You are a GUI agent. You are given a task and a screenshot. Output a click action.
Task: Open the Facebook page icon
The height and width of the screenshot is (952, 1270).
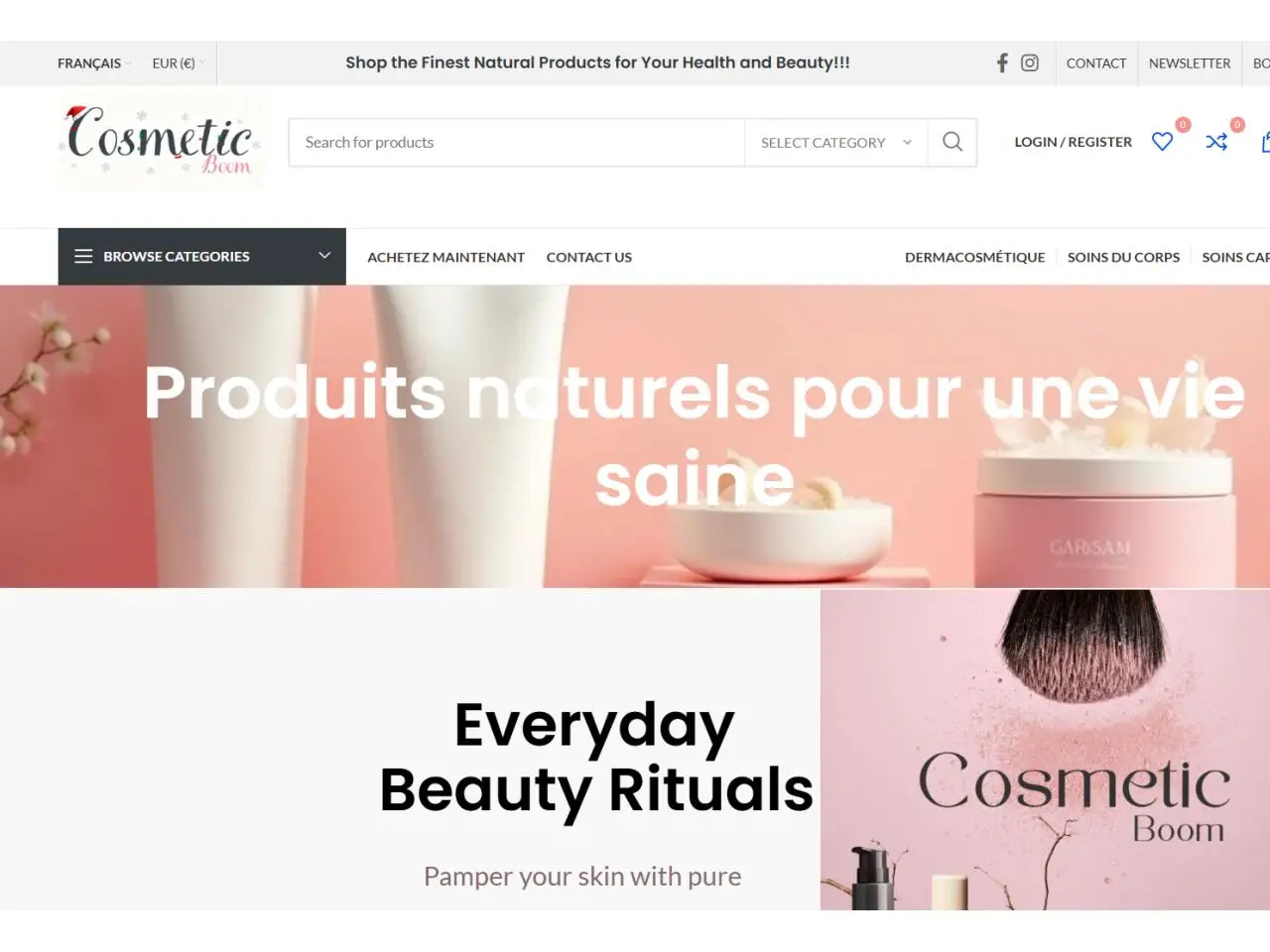coord(1002,63)
